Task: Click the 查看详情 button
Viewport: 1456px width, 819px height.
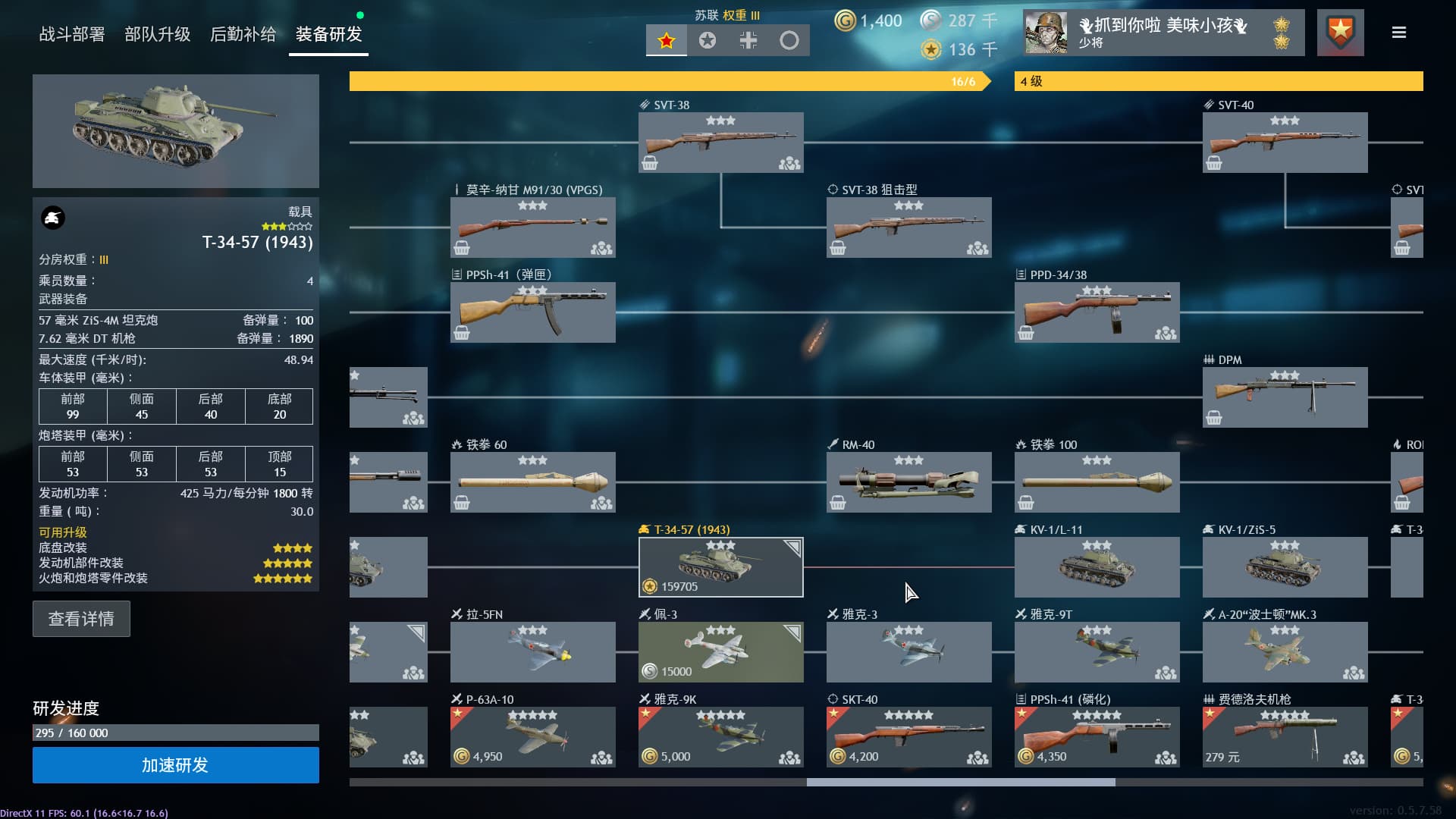Action: pyautogui.click(x=81, y=619)
